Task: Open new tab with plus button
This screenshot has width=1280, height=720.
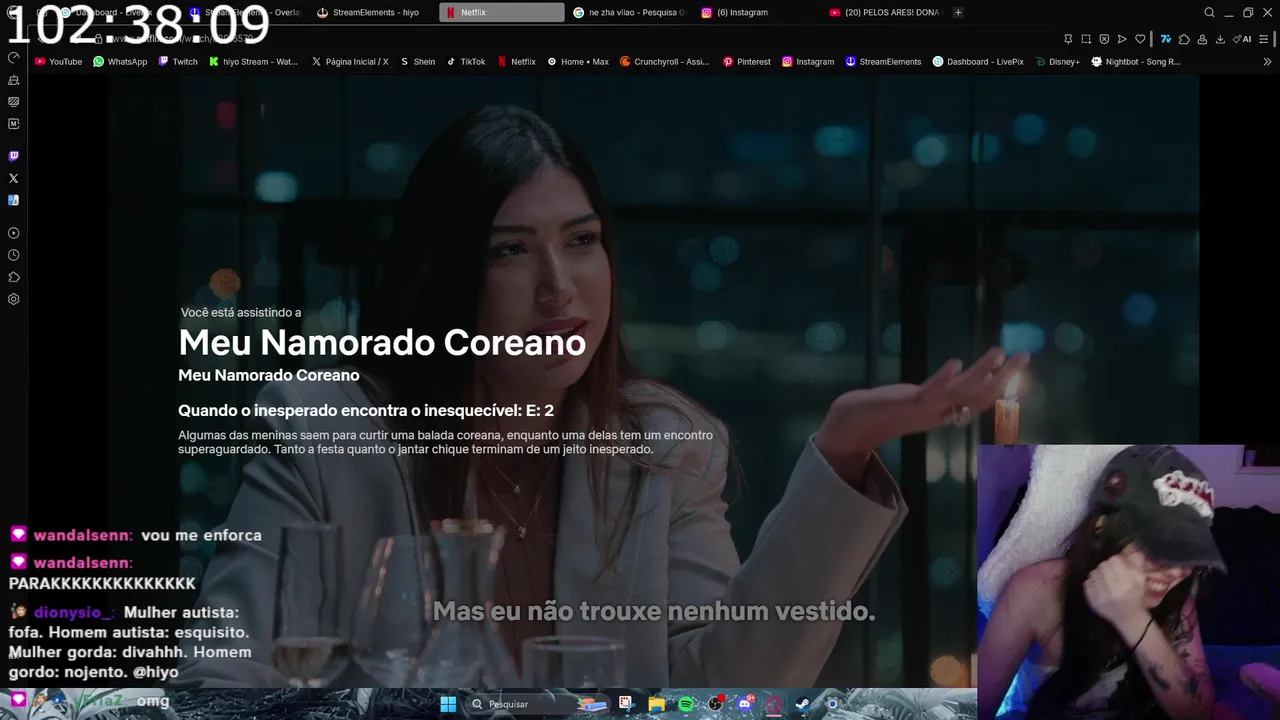Action: pyautogui.click(x=958, y=13)
